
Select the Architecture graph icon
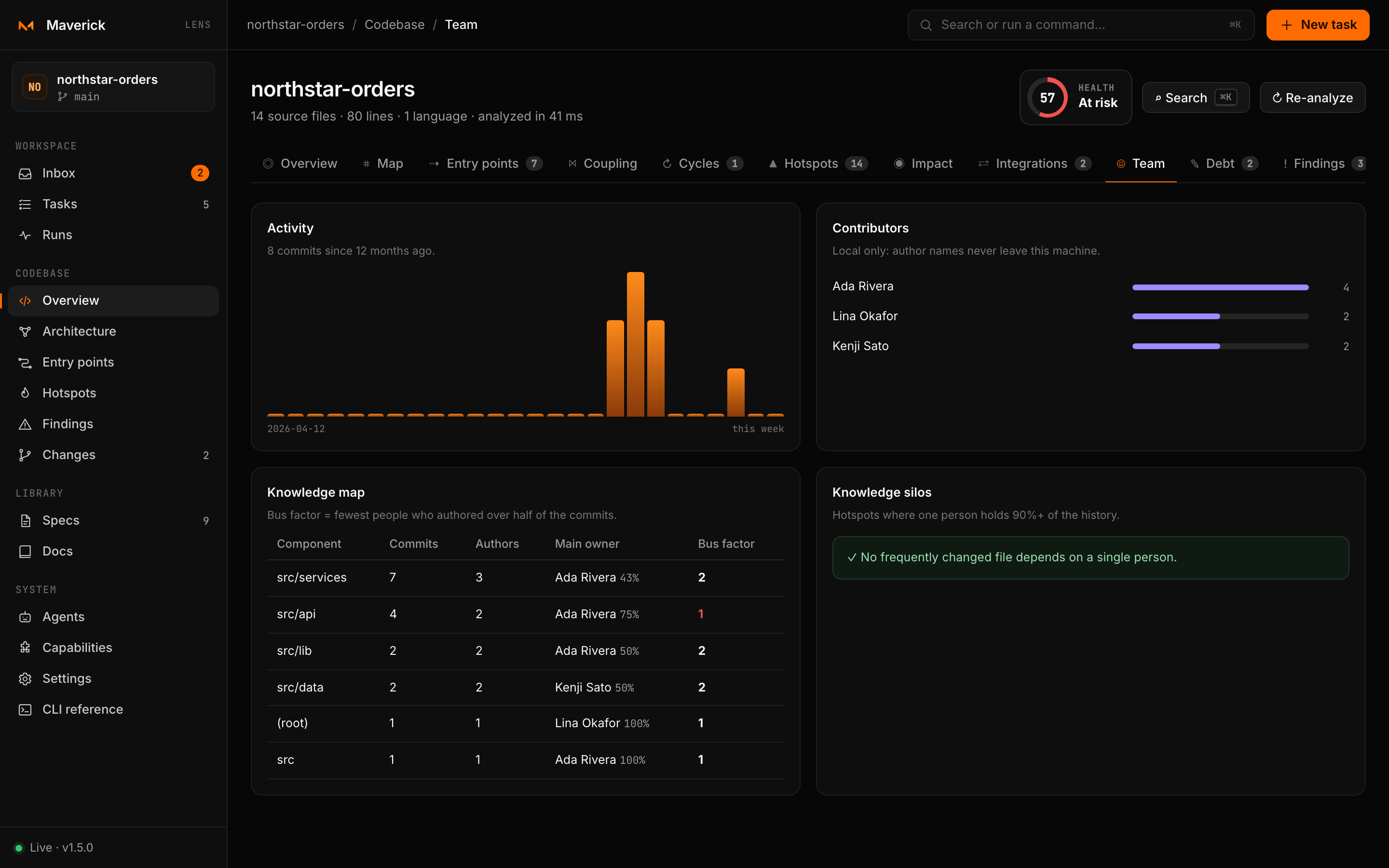coord(25,332)
